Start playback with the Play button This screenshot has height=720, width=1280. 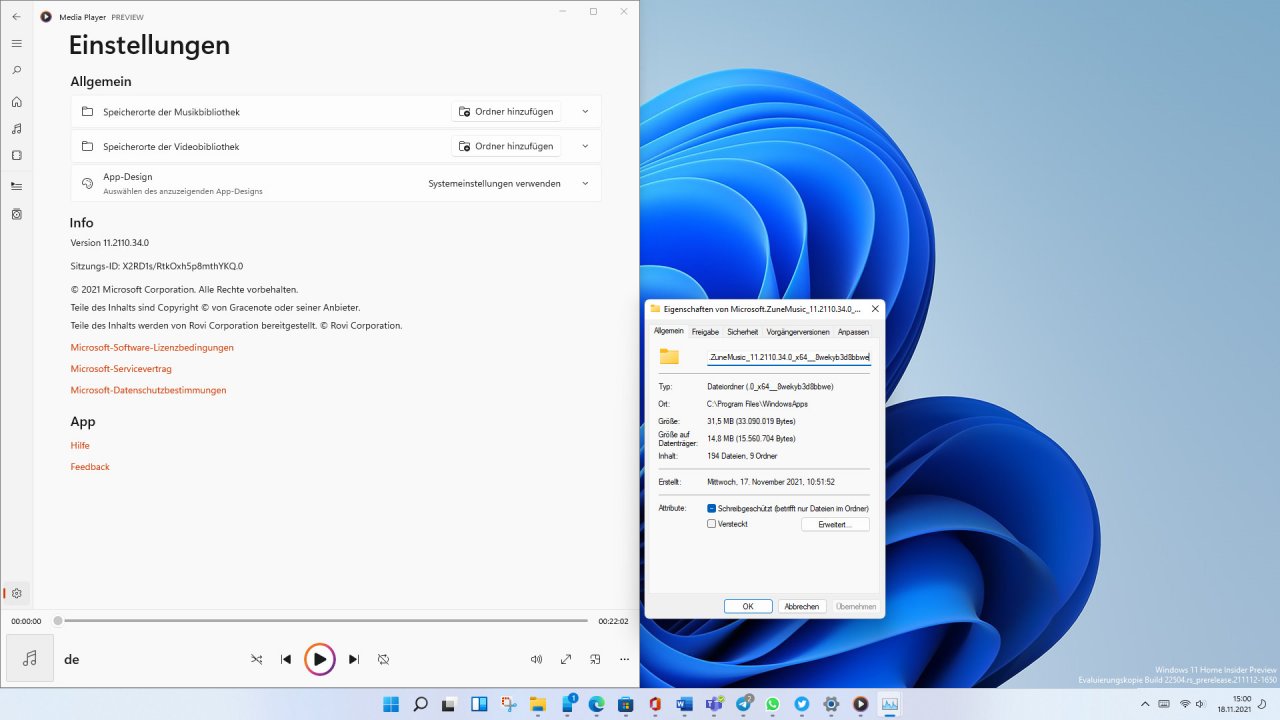tap(320, 659)
